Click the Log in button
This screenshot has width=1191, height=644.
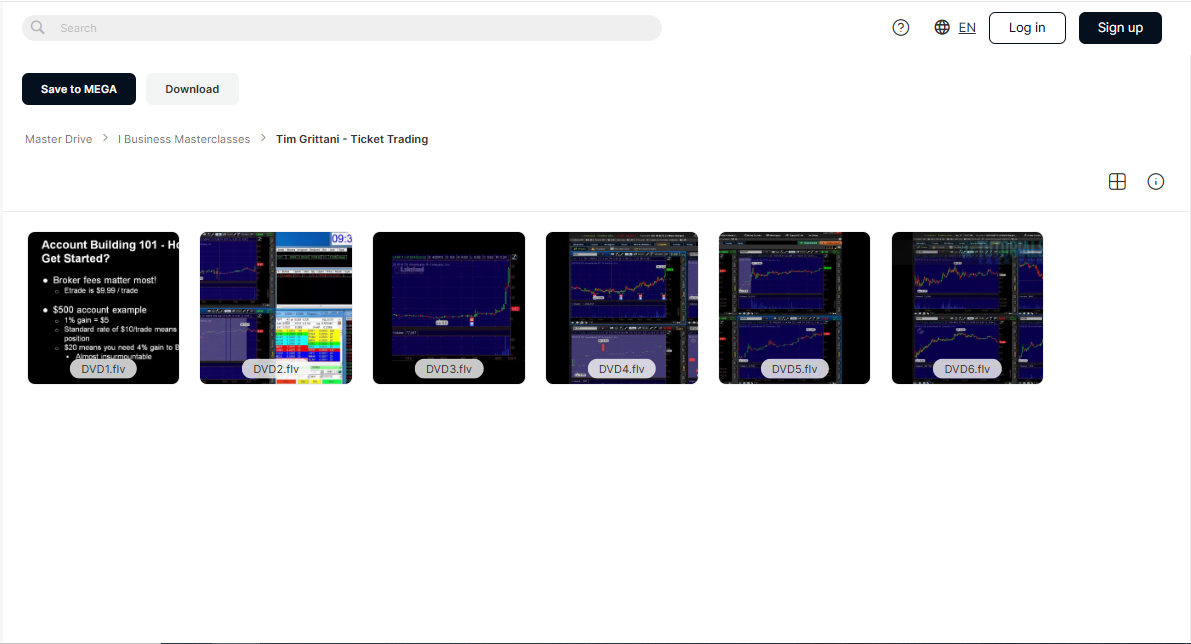coord(1027,27)
